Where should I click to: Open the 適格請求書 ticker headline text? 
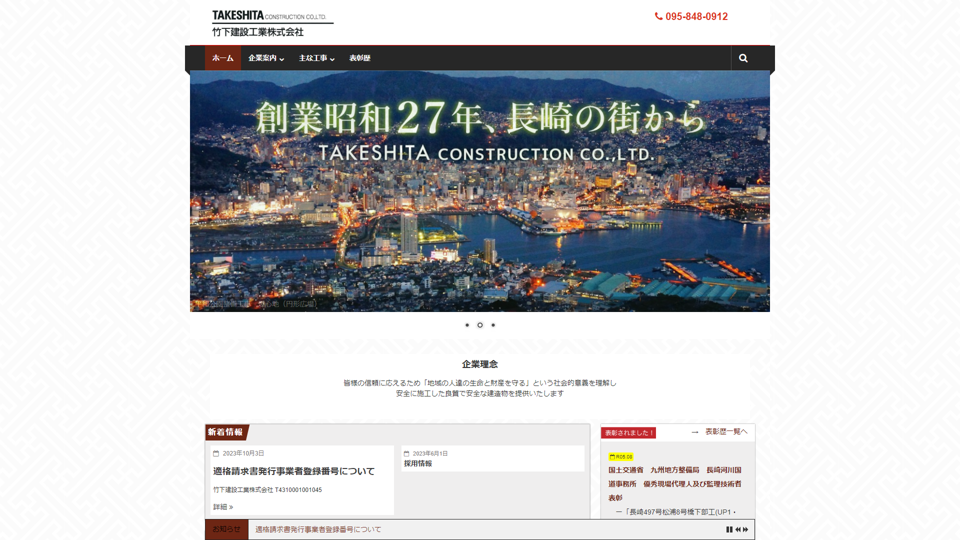coord(318,529)
